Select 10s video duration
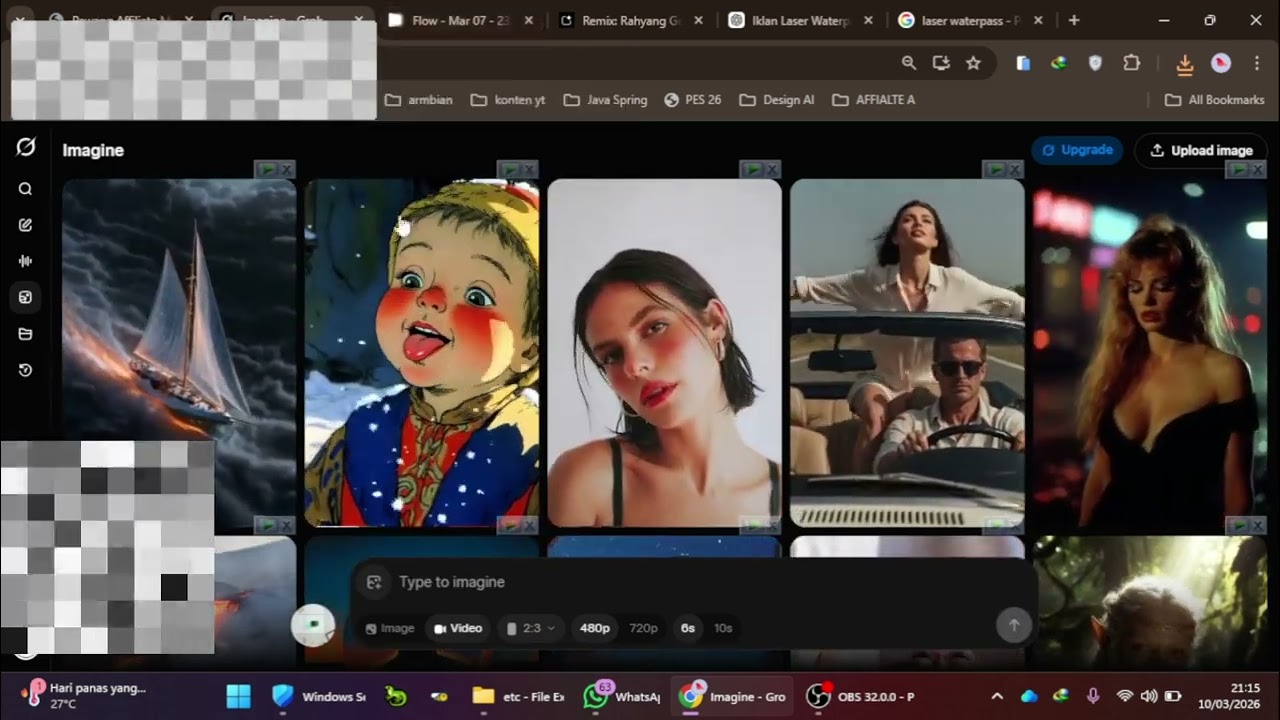Screen dimensions: 1280x720 pos(723,628)
